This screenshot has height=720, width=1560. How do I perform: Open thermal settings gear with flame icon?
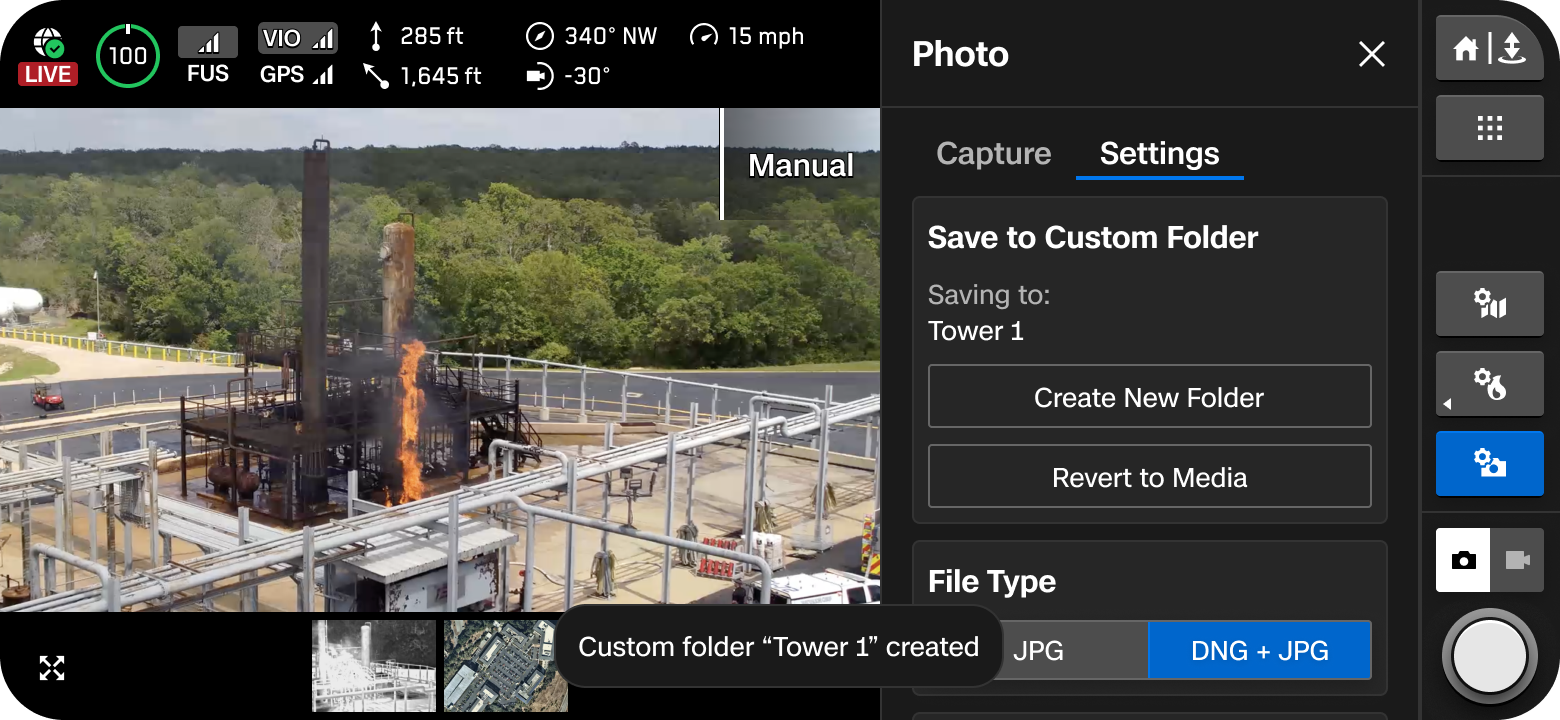click(1490, 384)
